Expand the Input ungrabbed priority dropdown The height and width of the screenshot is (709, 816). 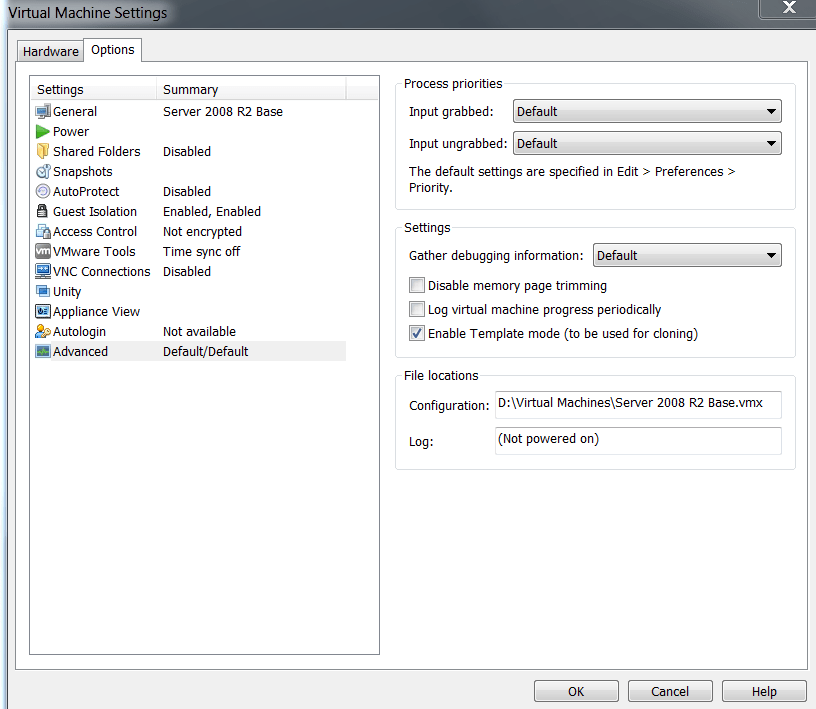coord(647,143)
